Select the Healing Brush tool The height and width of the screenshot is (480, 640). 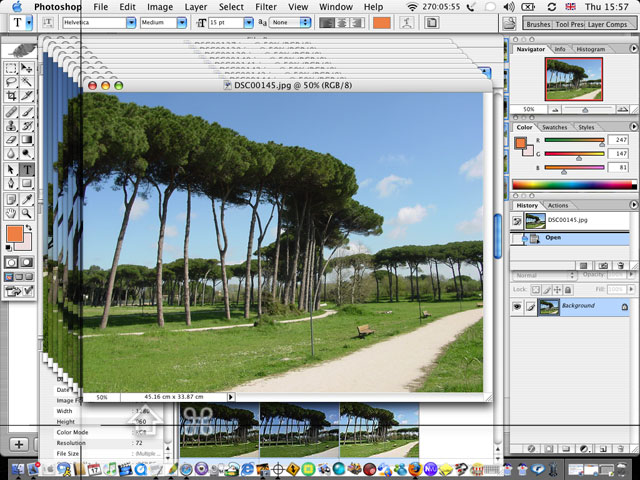(11, 111)
